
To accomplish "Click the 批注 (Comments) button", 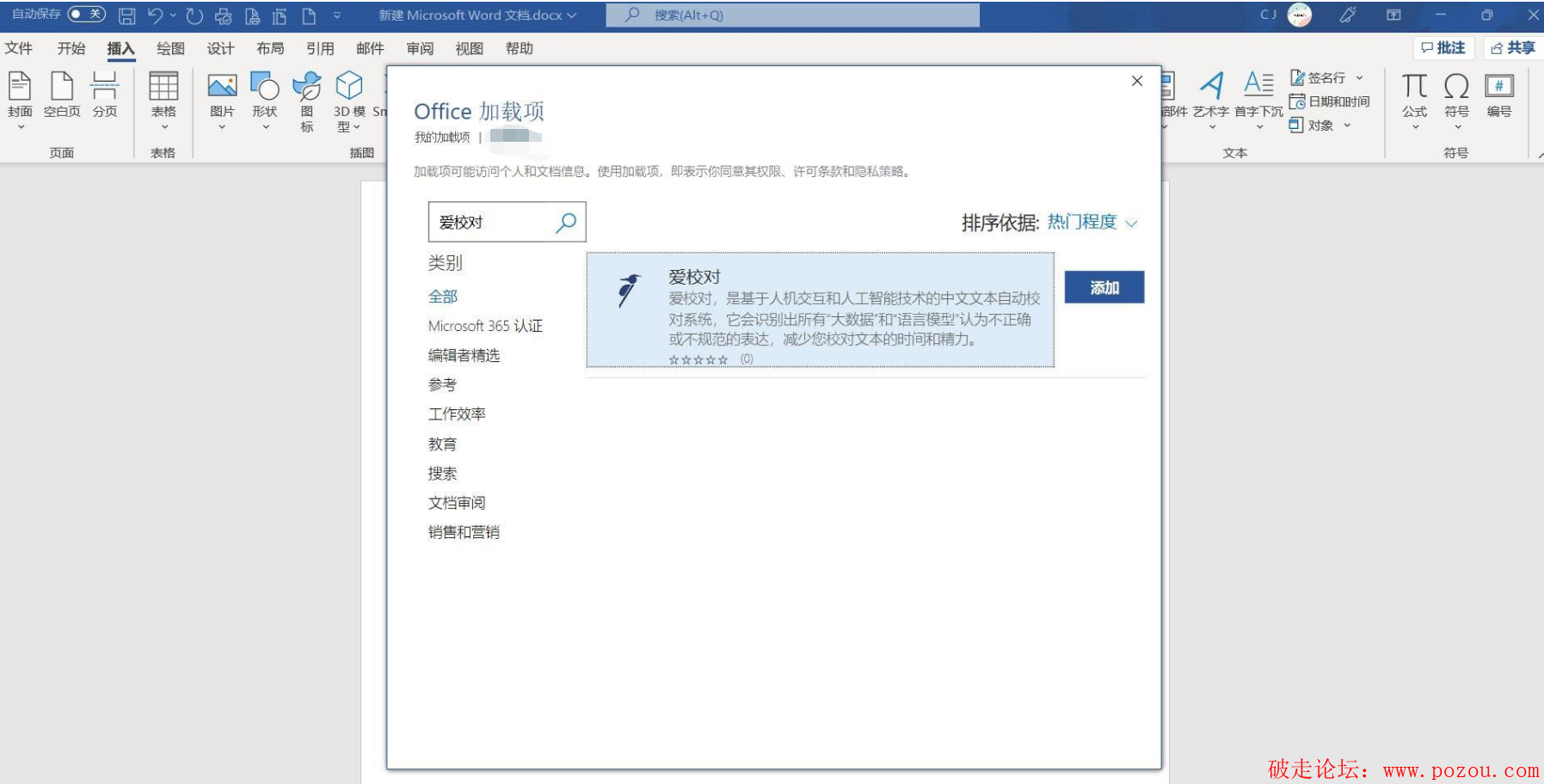I will click(x=1444, y=48).
